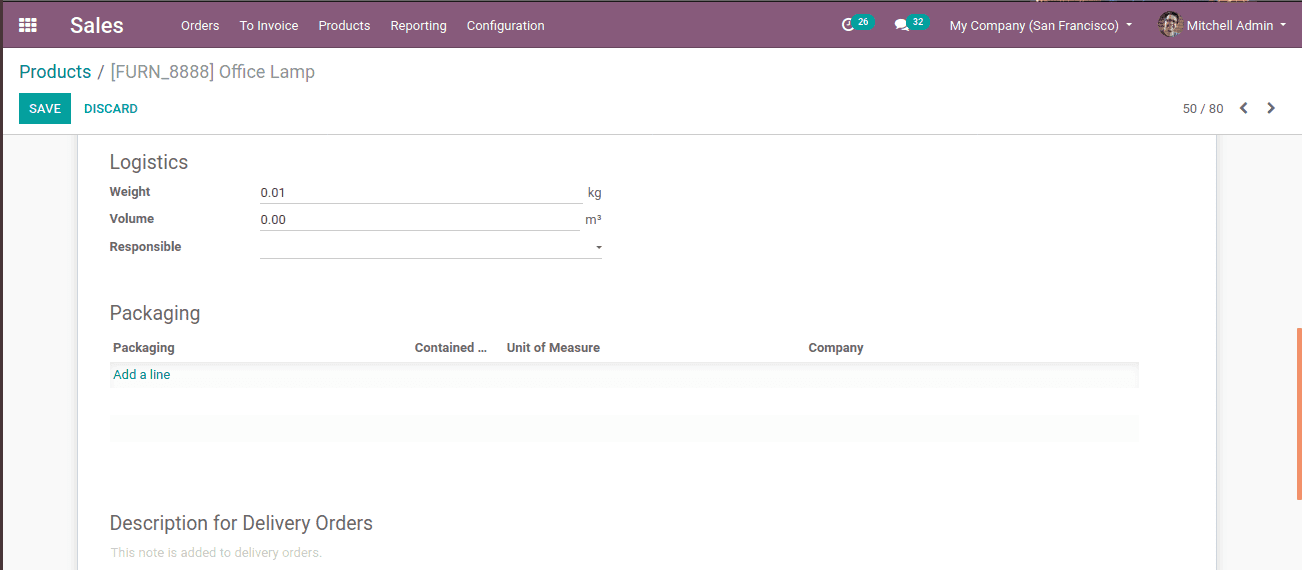Open the Reporting menu

pyautogui.click(x=418, y=25)
